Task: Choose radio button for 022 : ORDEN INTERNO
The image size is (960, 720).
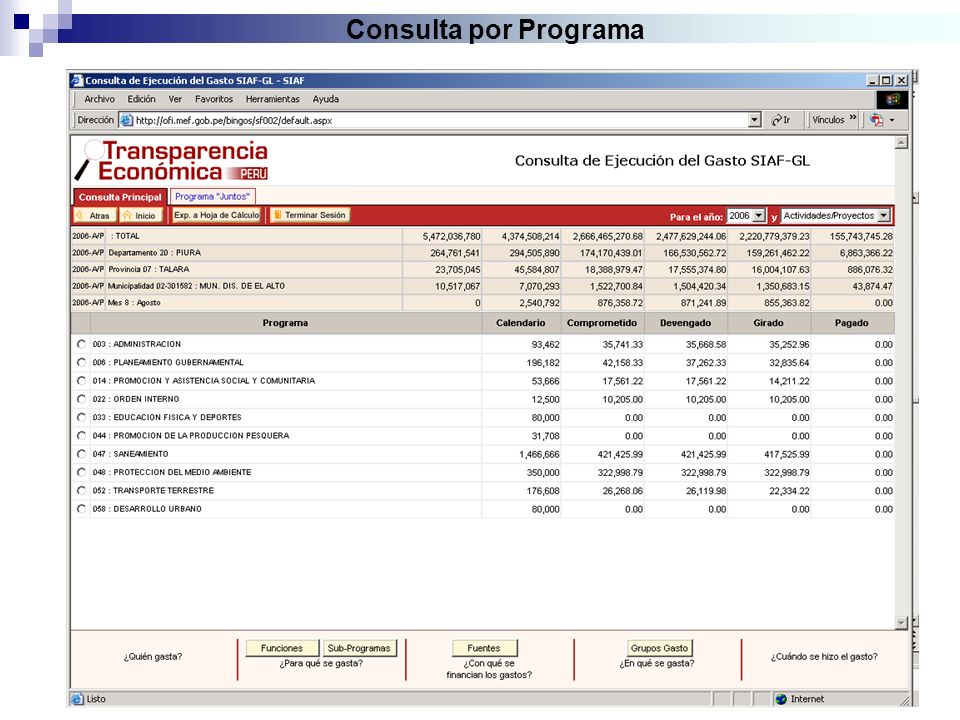Action: pyautogui.click(x=81, y=399)
